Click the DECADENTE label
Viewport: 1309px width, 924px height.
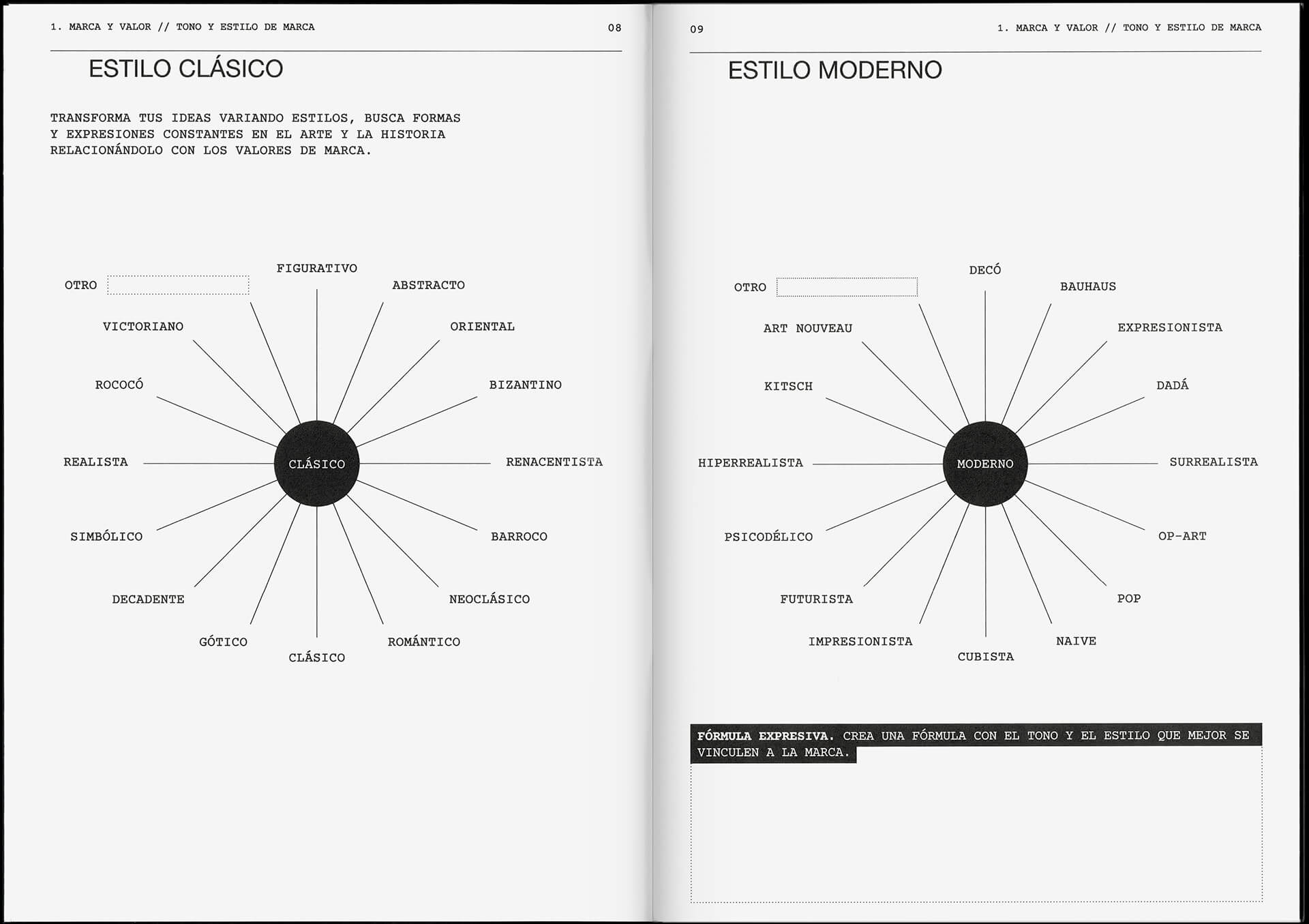pos(148,599)
